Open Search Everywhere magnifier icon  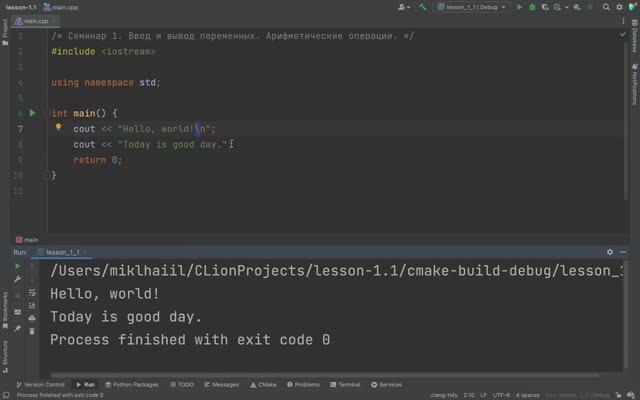tap(606, 7)
